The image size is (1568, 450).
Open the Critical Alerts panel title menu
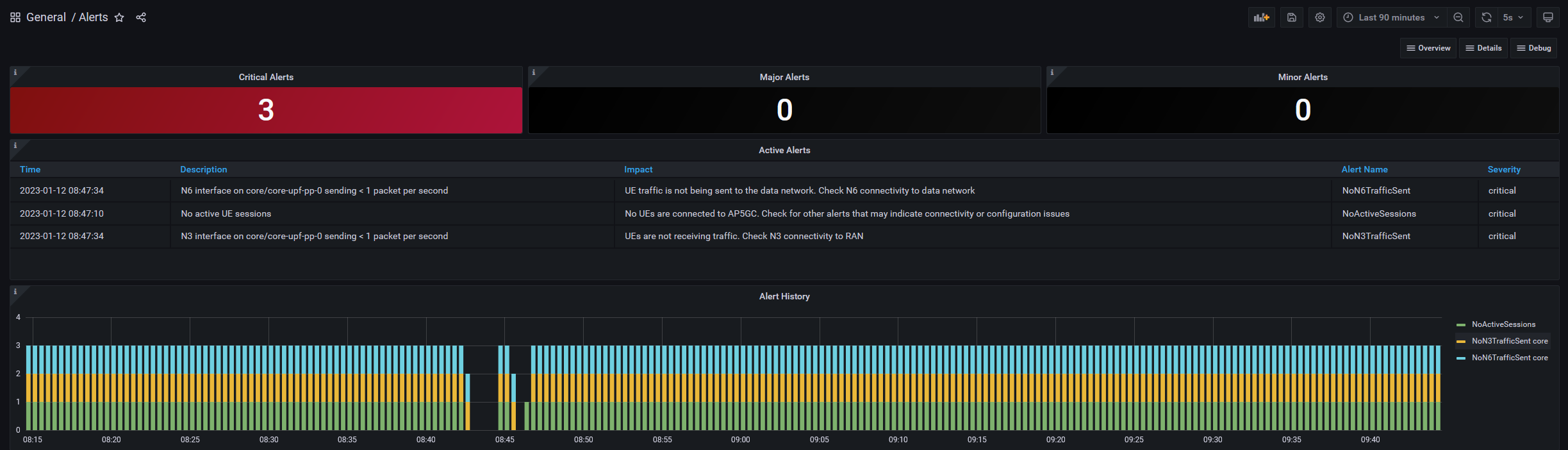pos(266,77)
